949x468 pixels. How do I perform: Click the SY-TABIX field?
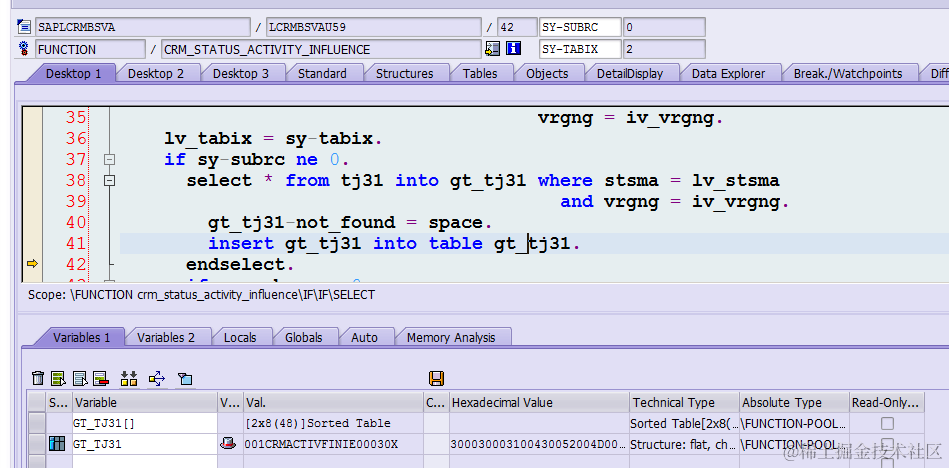click(580, 49)
